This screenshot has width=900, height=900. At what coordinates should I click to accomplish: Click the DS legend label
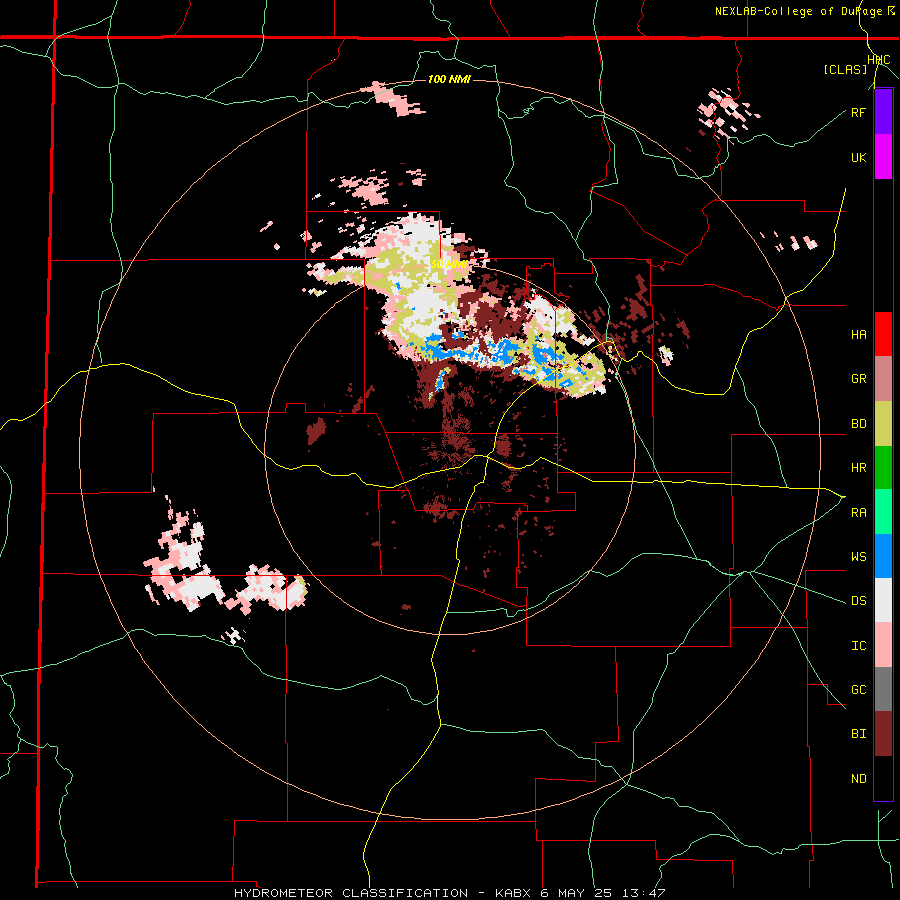[x=858, y=601]
